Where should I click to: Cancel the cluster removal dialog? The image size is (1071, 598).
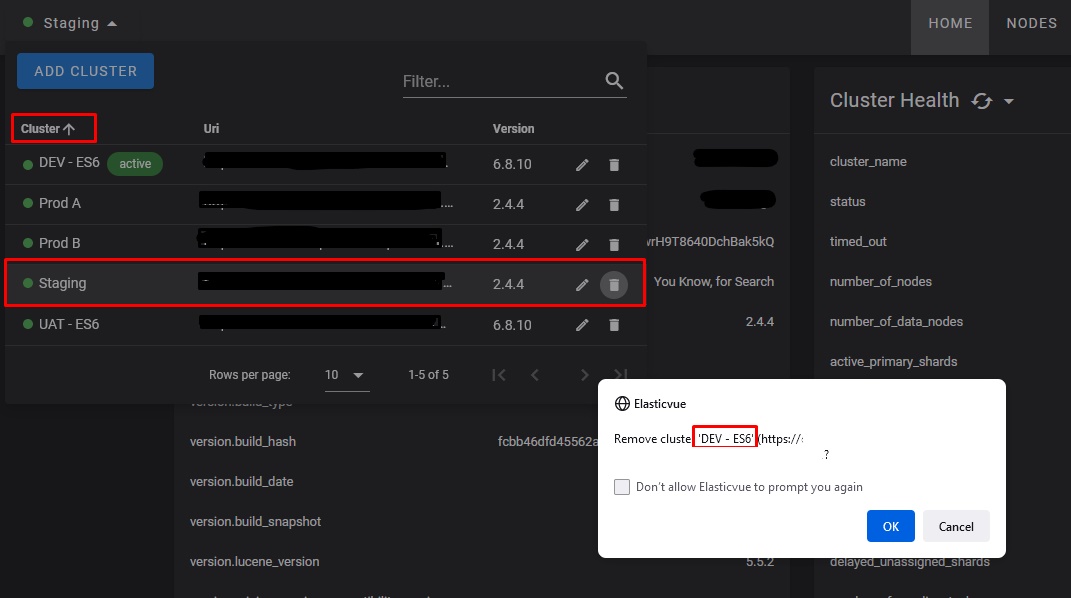[956, 526]
